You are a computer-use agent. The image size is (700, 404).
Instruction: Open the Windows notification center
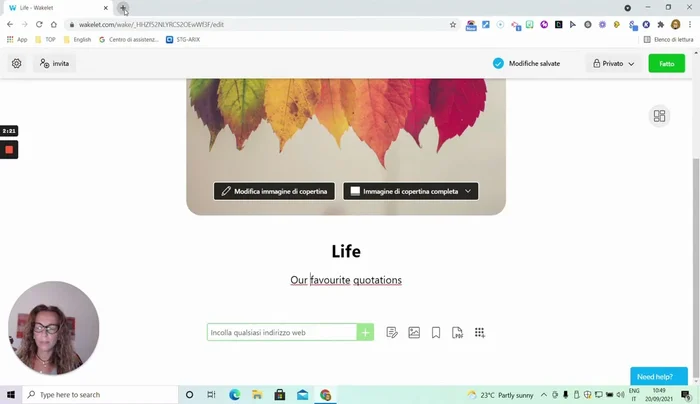pos(686,395)
